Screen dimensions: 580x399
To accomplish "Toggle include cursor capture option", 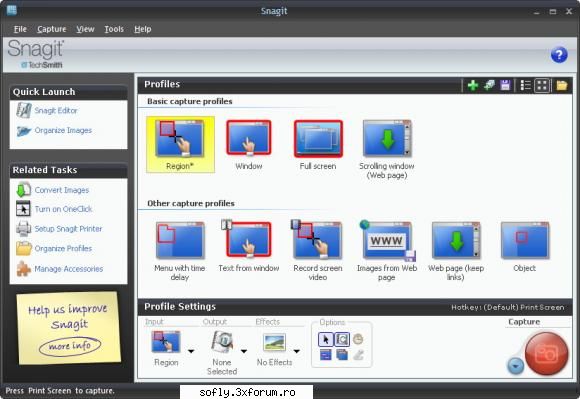I will pos(326,339).
